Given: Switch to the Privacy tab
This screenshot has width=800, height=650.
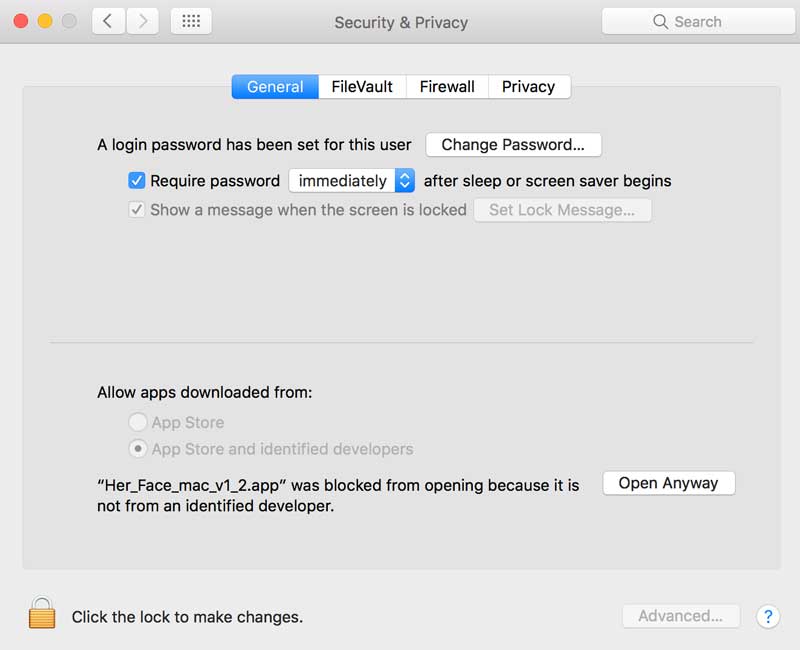Looking at the screenshot, I should tap(529, 87).
